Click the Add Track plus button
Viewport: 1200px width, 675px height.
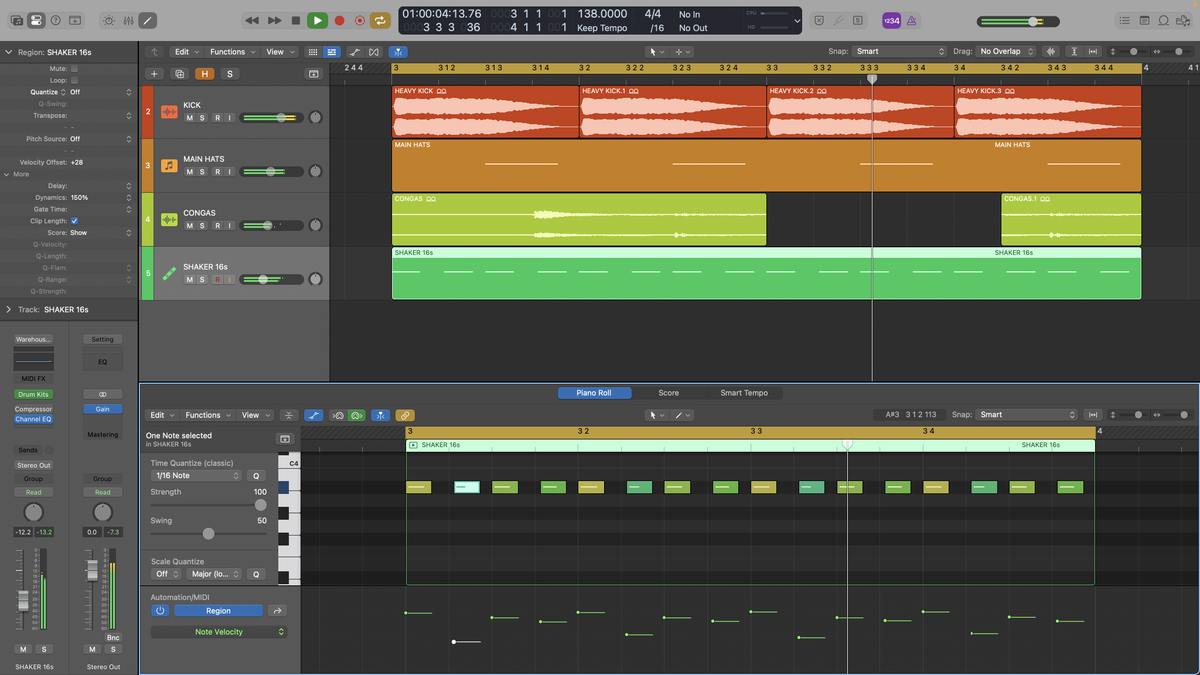point(154,74)
